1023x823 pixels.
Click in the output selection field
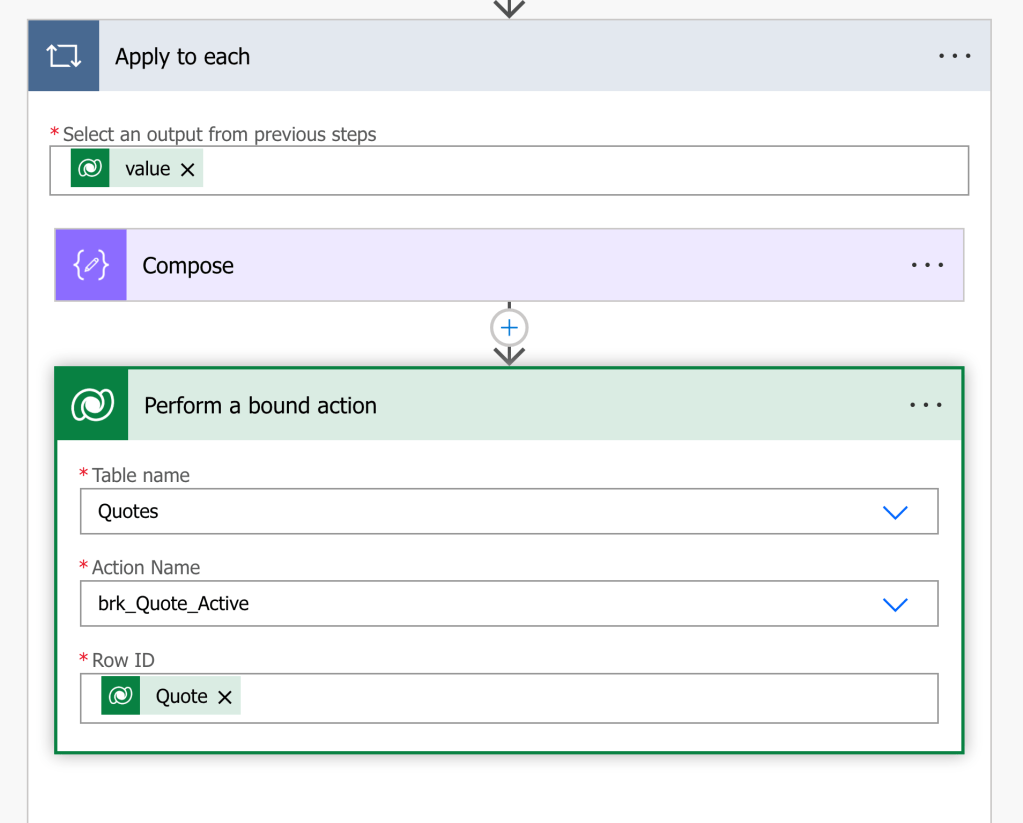(580, 170)
